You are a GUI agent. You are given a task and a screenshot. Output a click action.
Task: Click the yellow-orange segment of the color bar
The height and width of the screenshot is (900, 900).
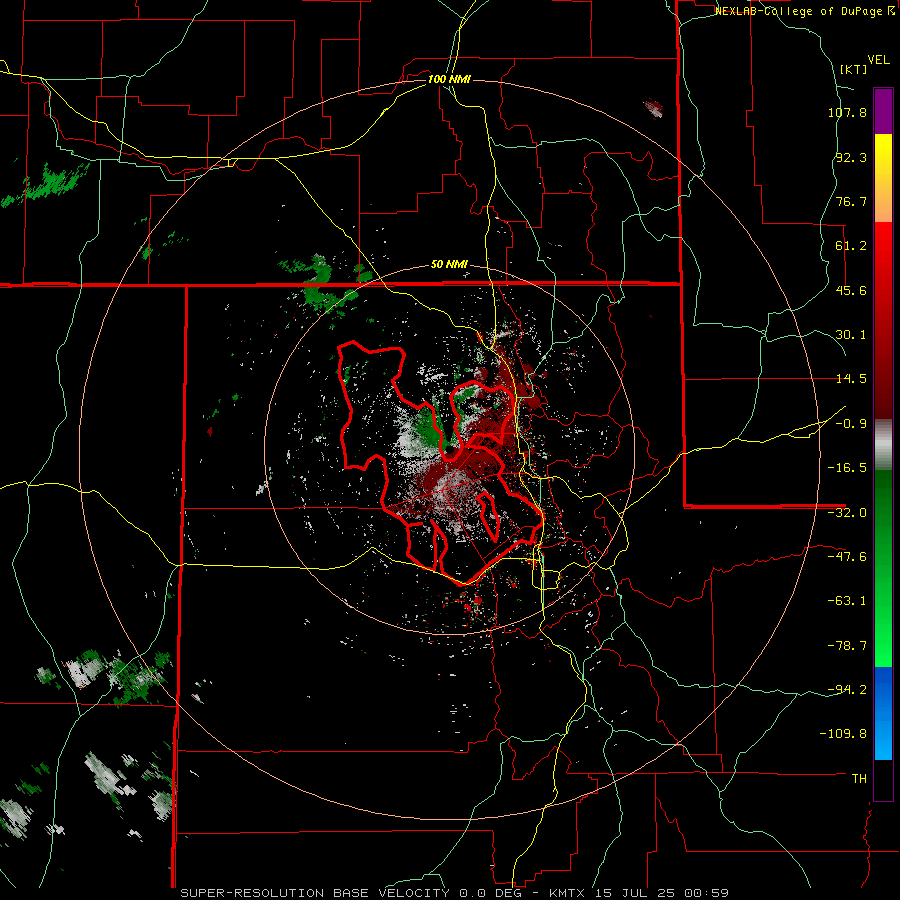point(883,178)
